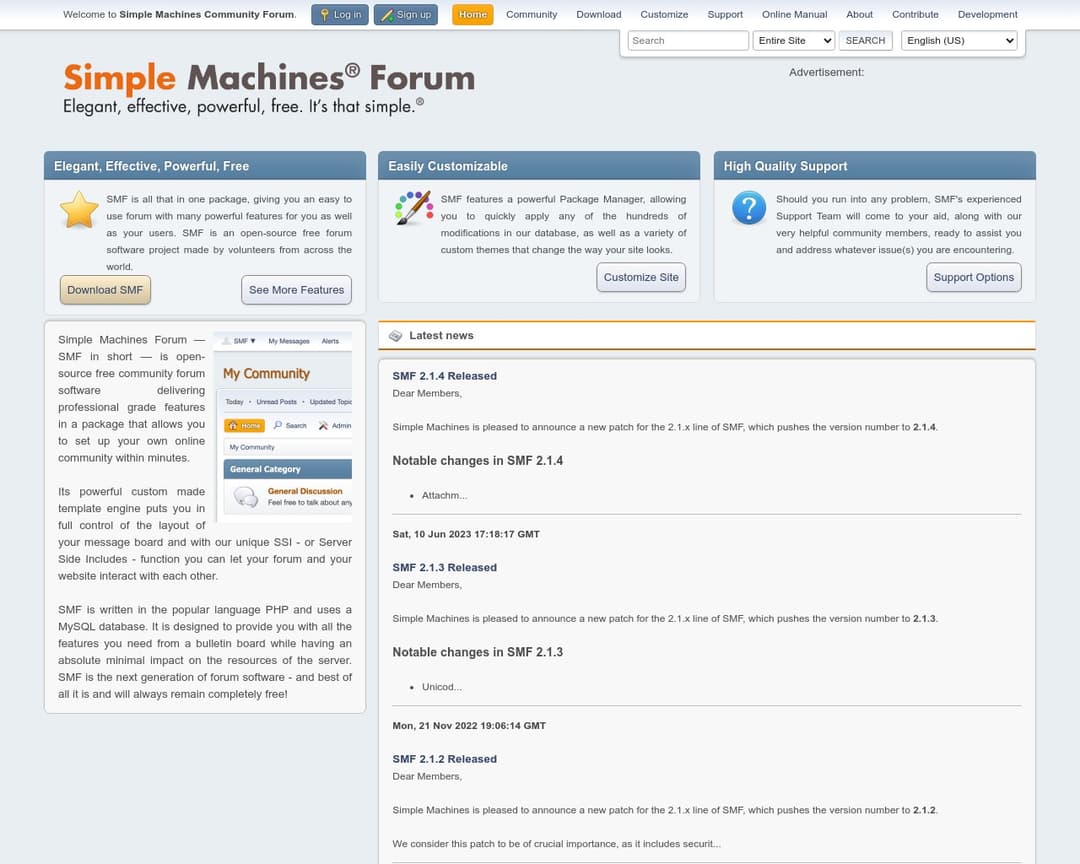Click the Latest news icon
This screenshot has height=864, width=1080.
point(395,336)
